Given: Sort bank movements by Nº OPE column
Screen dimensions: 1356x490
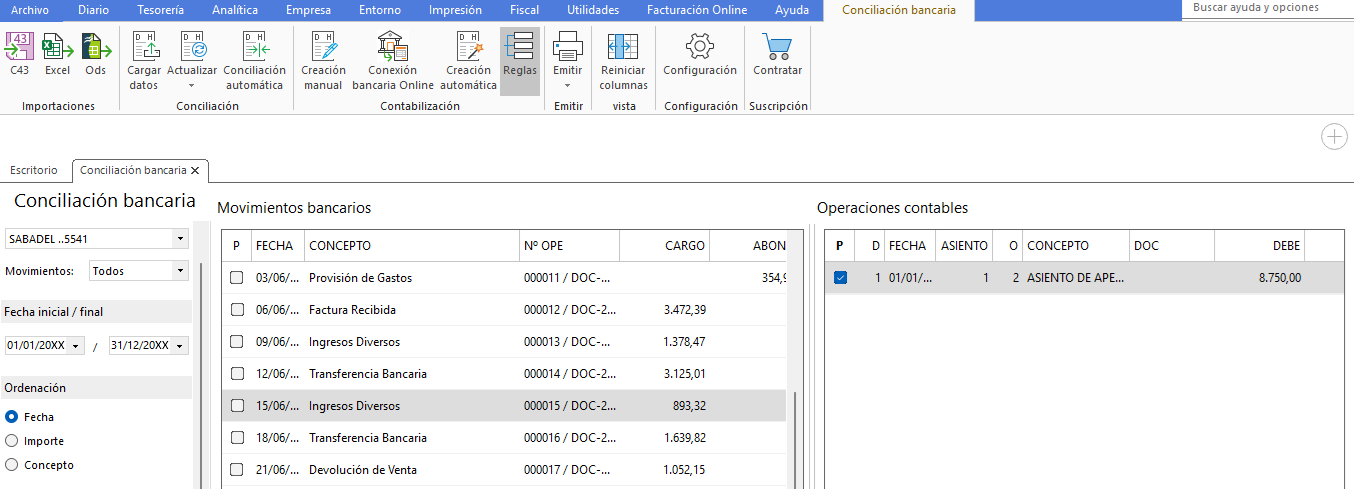Looking at the screenshot, I should click(x=568, y=245).
